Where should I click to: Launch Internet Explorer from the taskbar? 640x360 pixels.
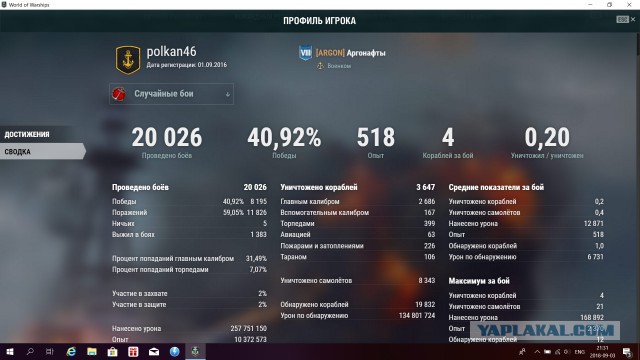(71, 351)
